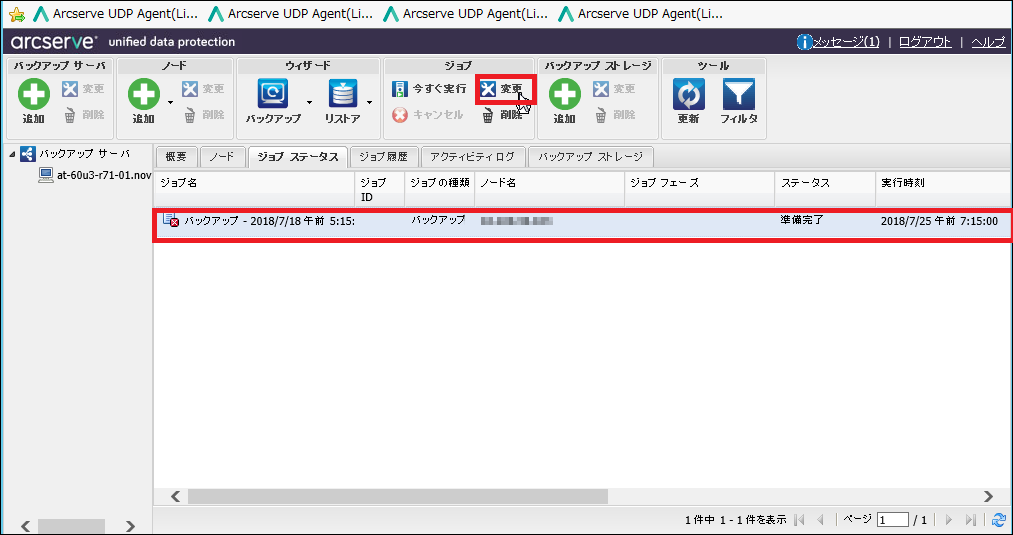Select the ジョブ ステータス tab
The width and height of the screenshot is (1013, 535).
pos(298,156)
